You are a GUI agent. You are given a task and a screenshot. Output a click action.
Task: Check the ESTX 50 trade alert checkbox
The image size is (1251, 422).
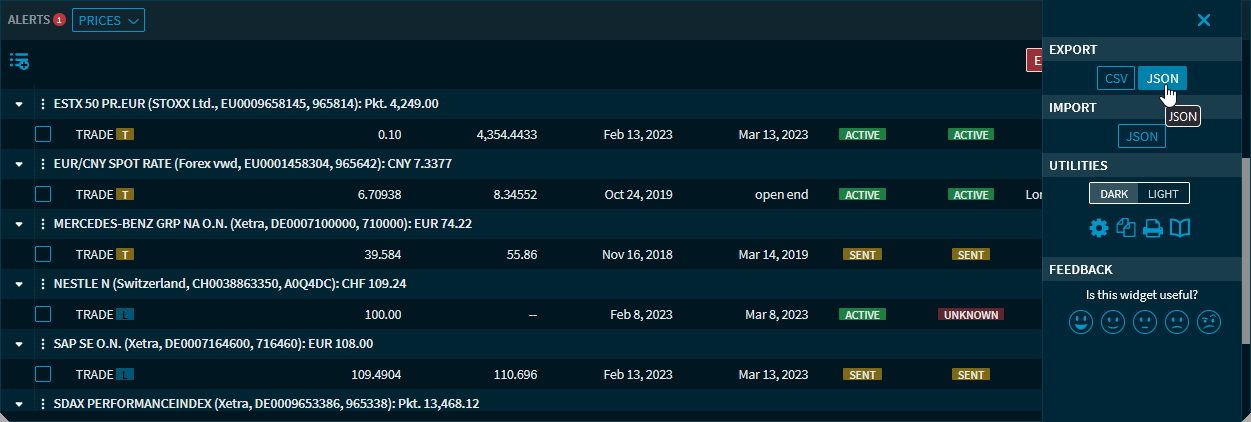(43, 134)
